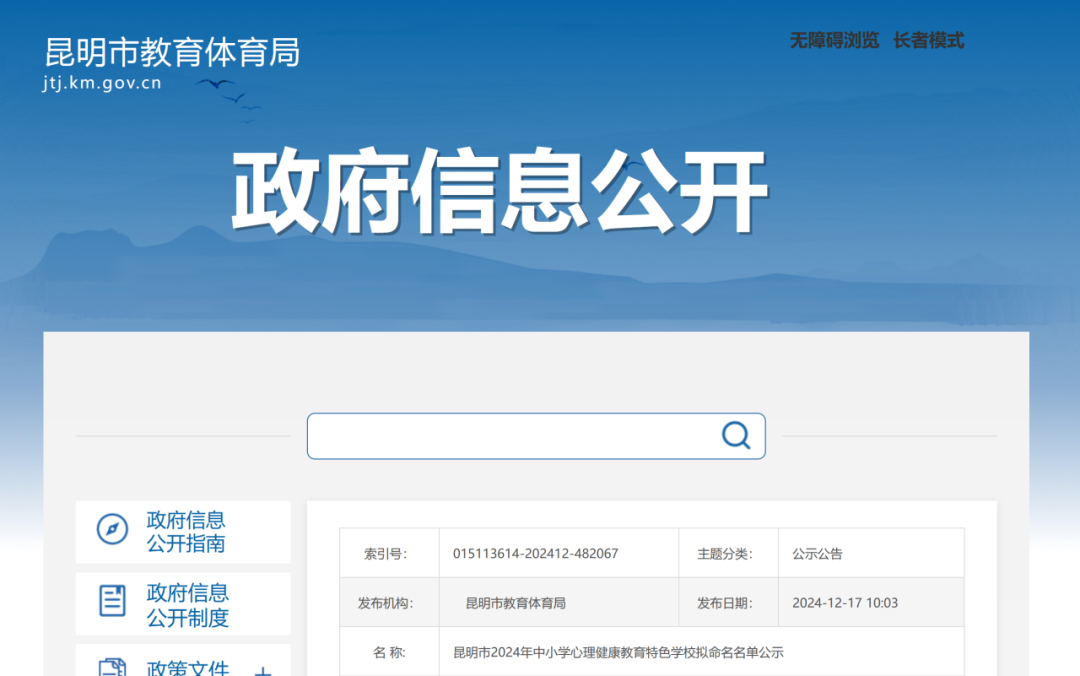Select the 政策文件 sidebar entry
This screenshot has width=1080, height=676.
coord(188,668)
